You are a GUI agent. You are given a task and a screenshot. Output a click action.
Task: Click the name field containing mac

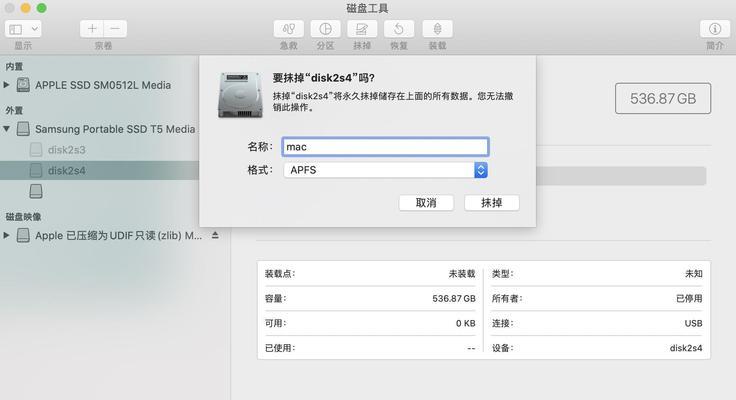coord(385,147)
